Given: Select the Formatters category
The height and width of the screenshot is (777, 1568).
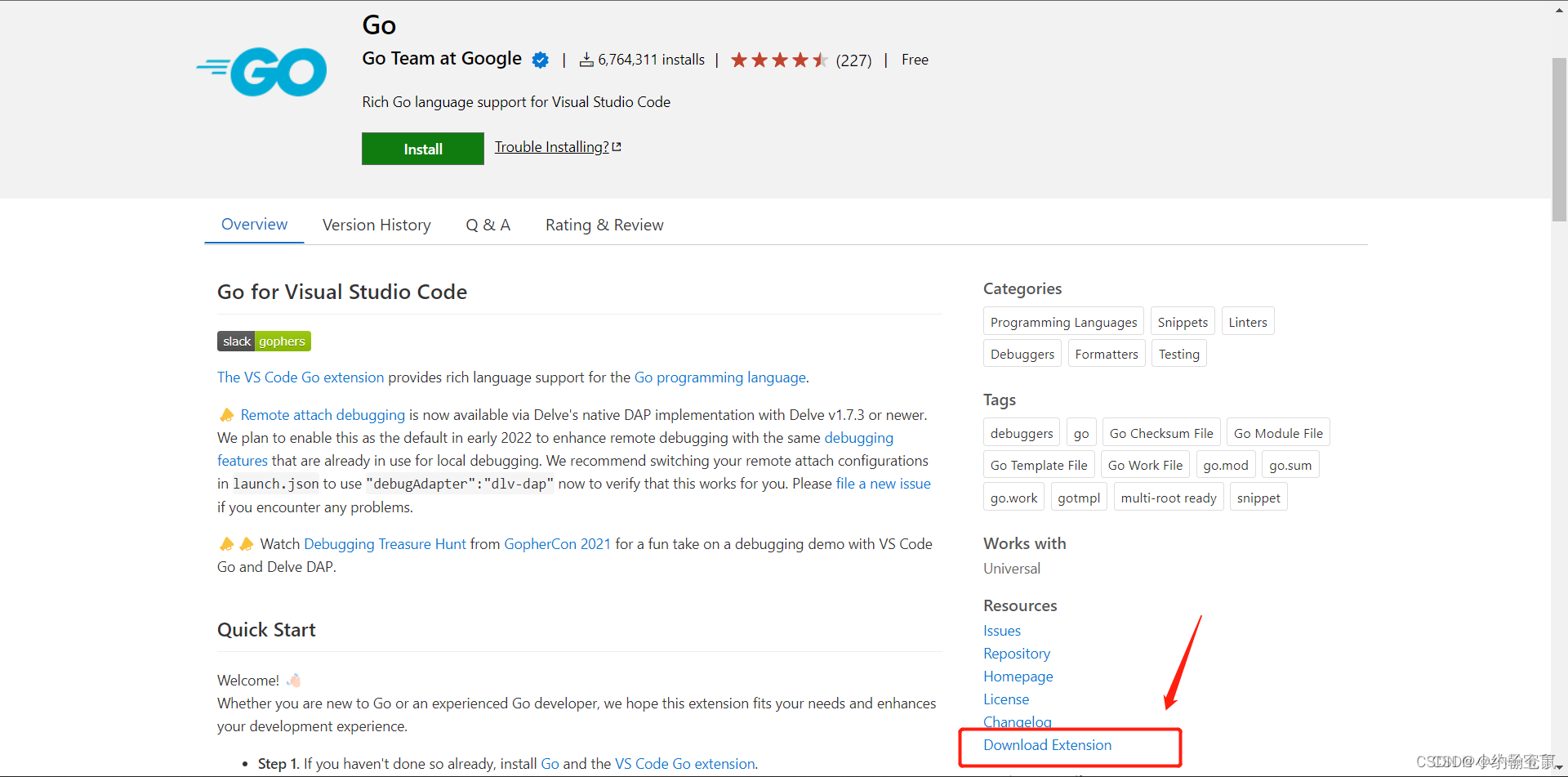Looking at the screenshot, I should tap(1107, 354).
